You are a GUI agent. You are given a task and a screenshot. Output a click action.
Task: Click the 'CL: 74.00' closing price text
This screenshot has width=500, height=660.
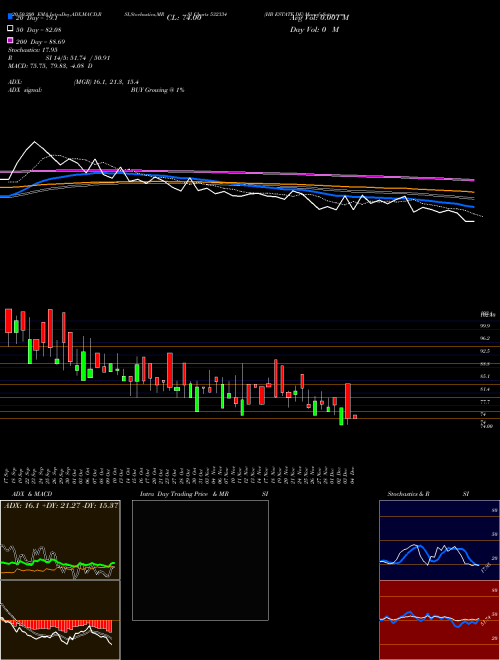coord(184,18)
